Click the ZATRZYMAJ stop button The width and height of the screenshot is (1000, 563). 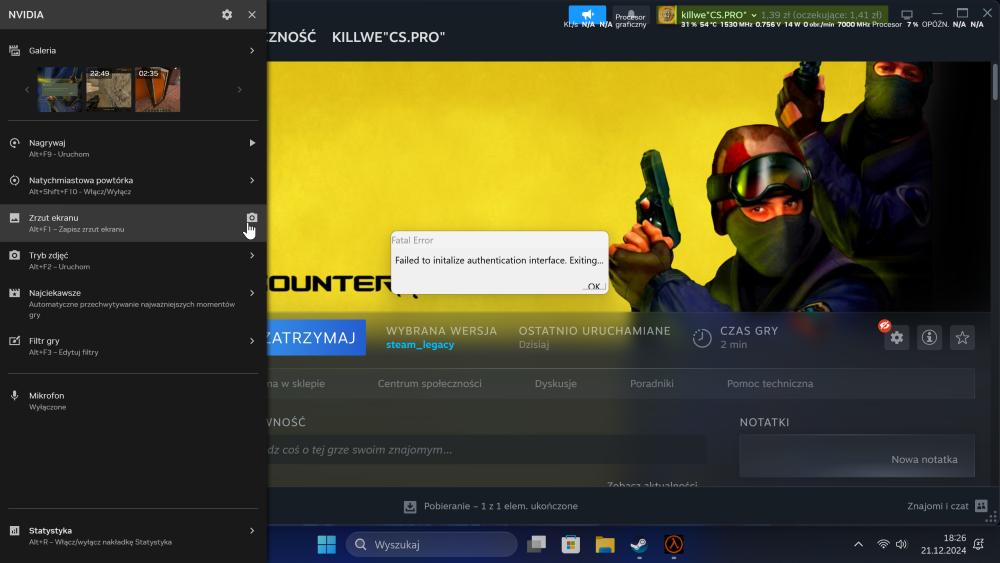(x=316, y=337)
